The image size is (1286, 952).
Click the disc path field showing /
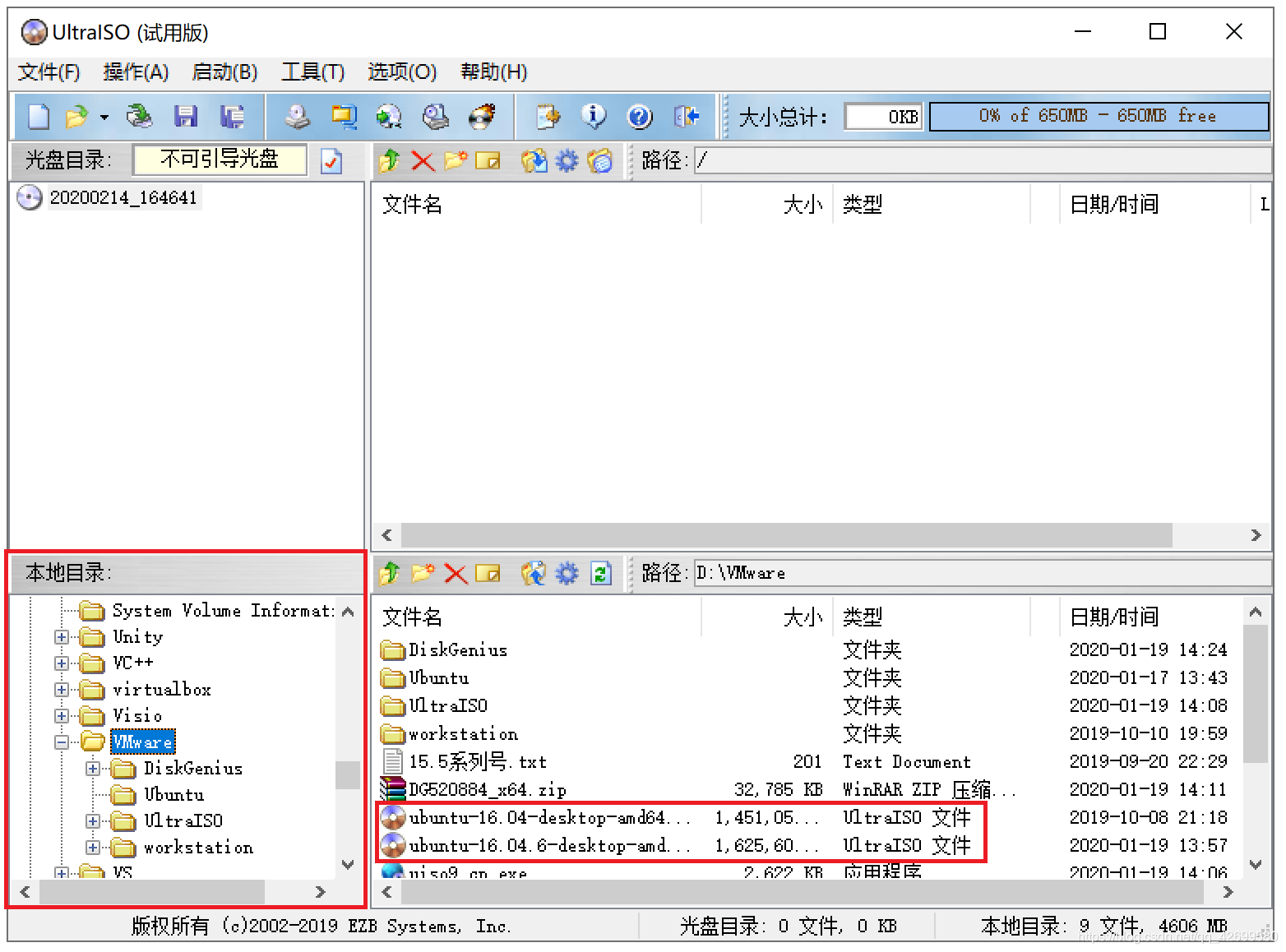tap(982, 160)
